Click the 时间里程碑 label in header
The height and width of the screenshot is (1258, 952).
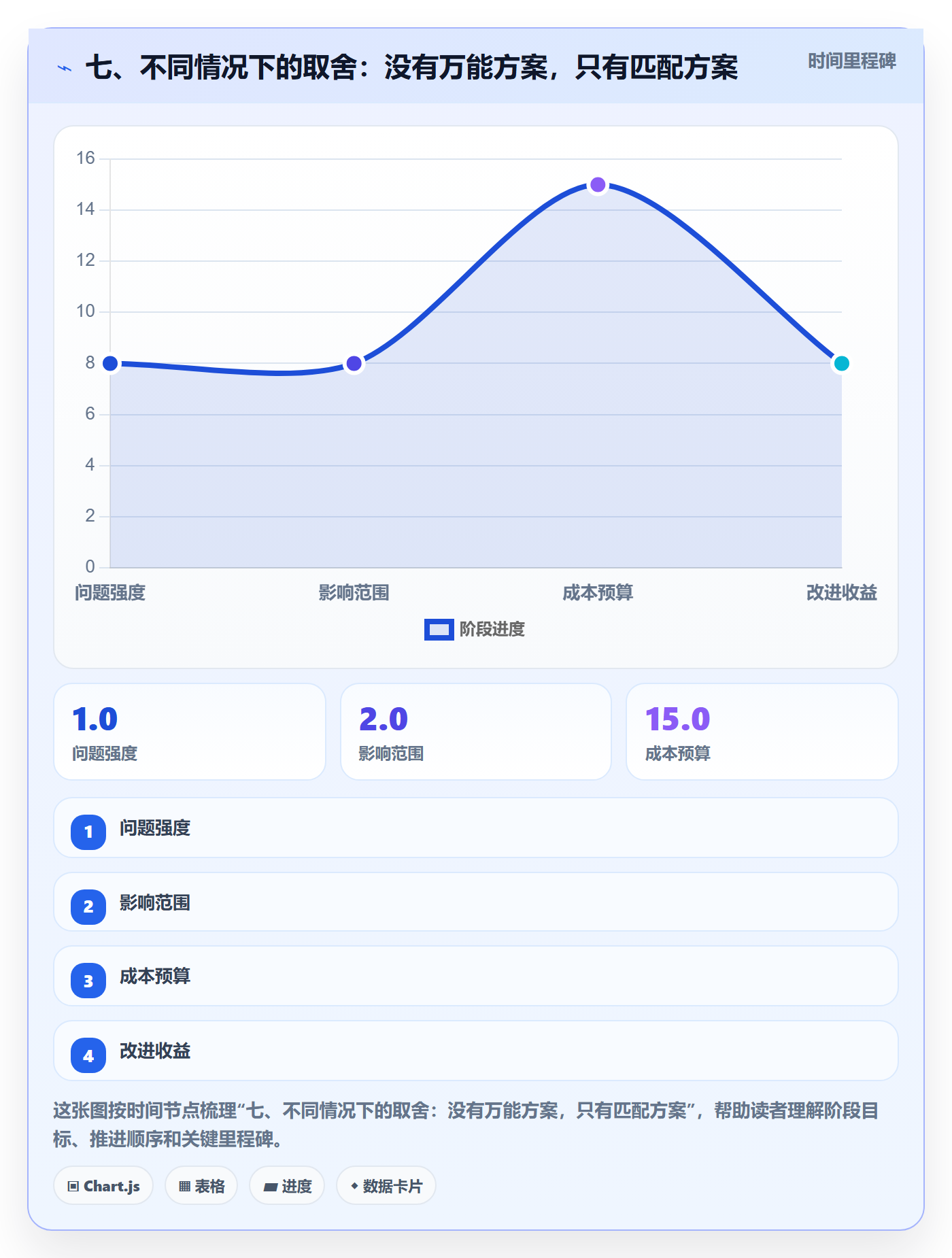pyautogui.click(x=851, y=61)
